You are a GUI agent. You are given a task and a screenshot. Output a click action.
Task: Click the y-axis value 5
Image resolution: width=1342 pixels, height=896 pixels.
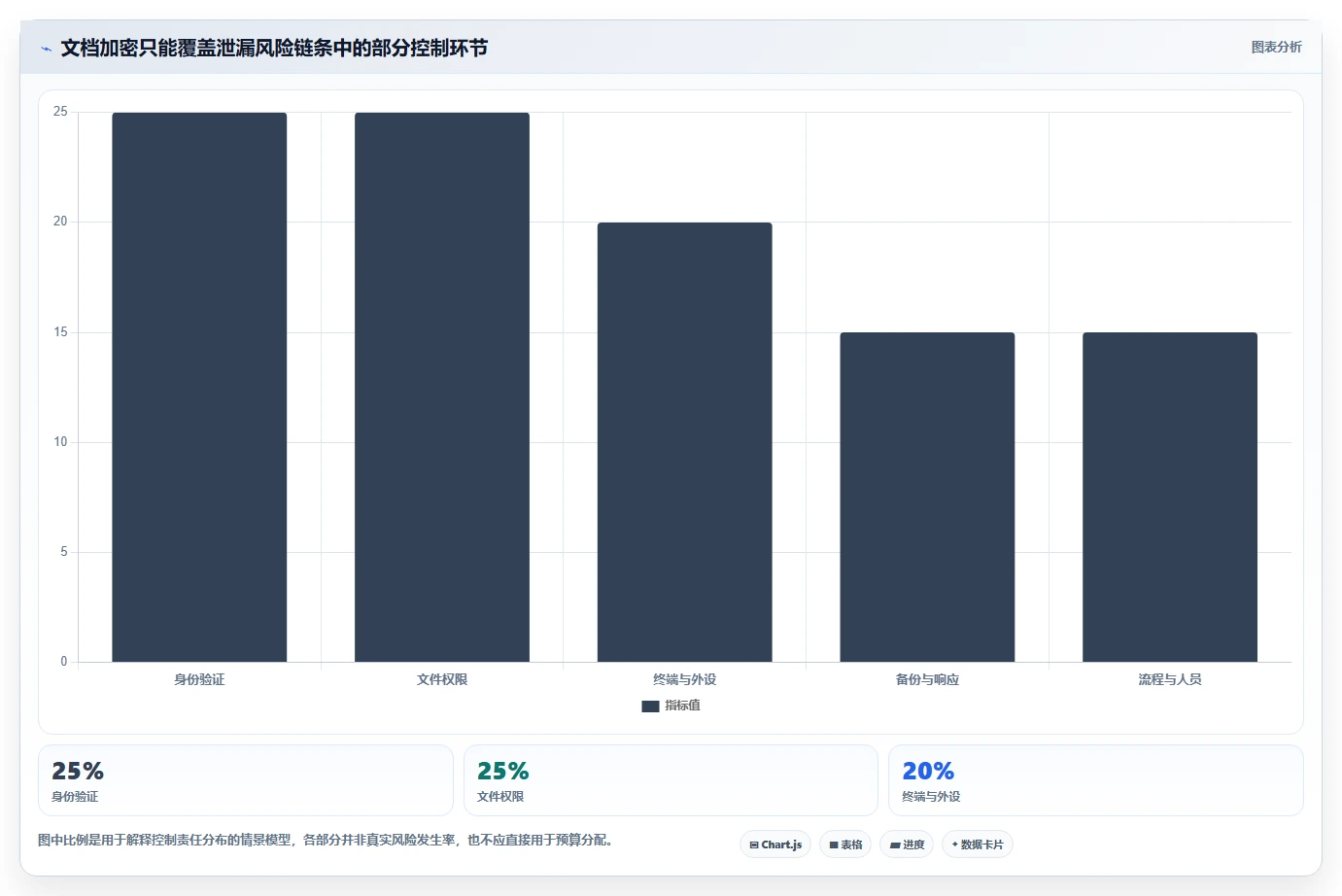click(64, 552)
